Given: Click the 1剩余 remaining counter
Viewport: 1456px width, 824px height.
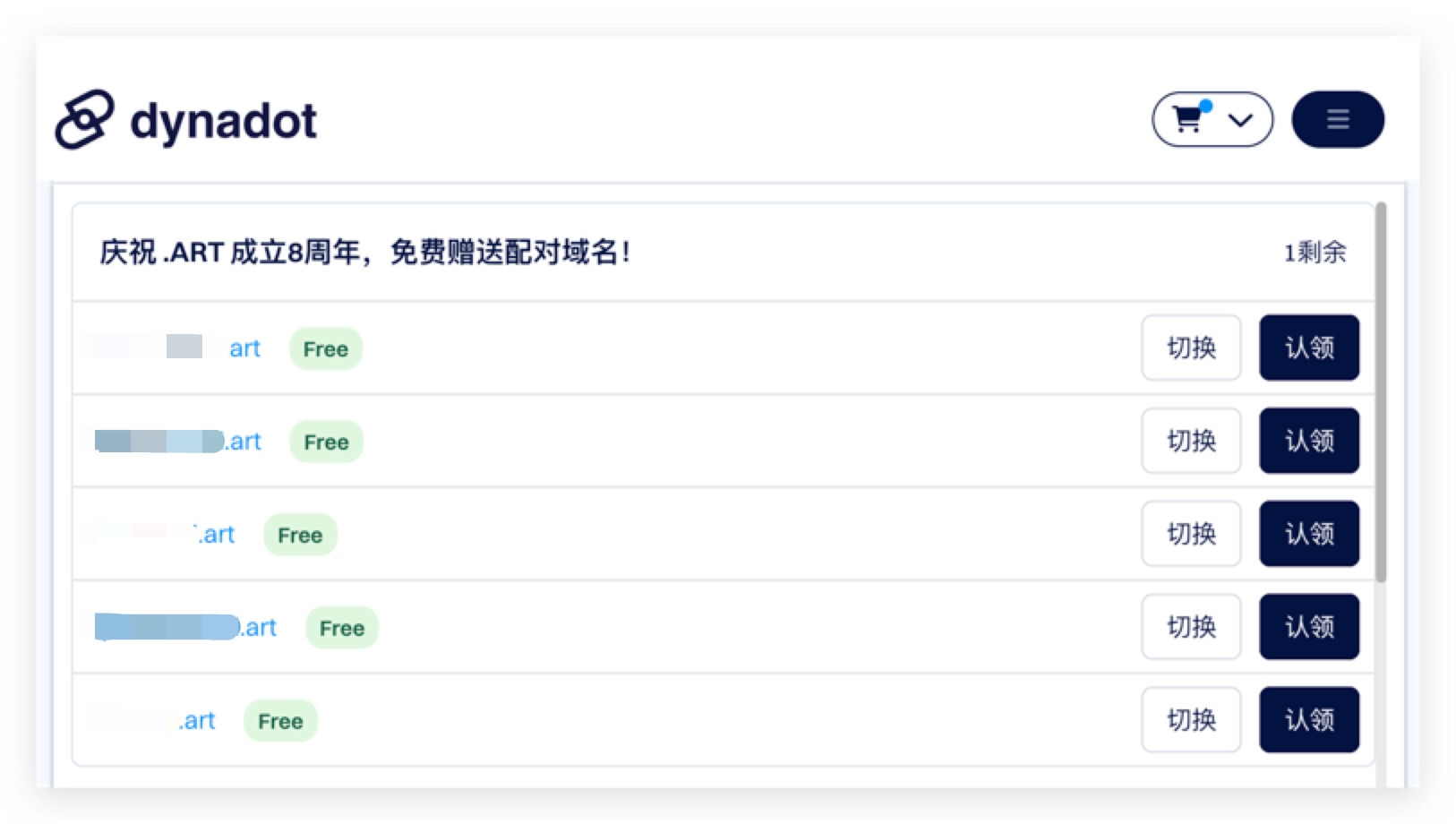Looking at the screenshot, I should click(1315, 253).
